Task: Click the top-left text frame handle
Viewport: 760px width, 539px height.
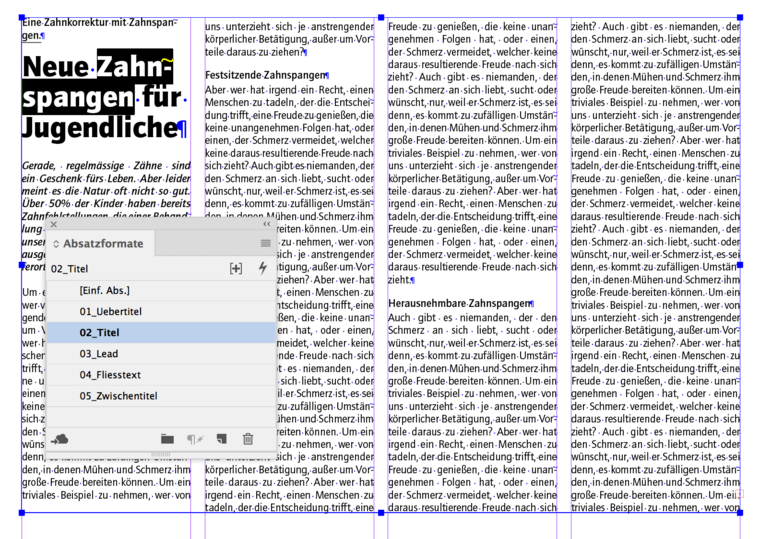Action: coord(22,18)
